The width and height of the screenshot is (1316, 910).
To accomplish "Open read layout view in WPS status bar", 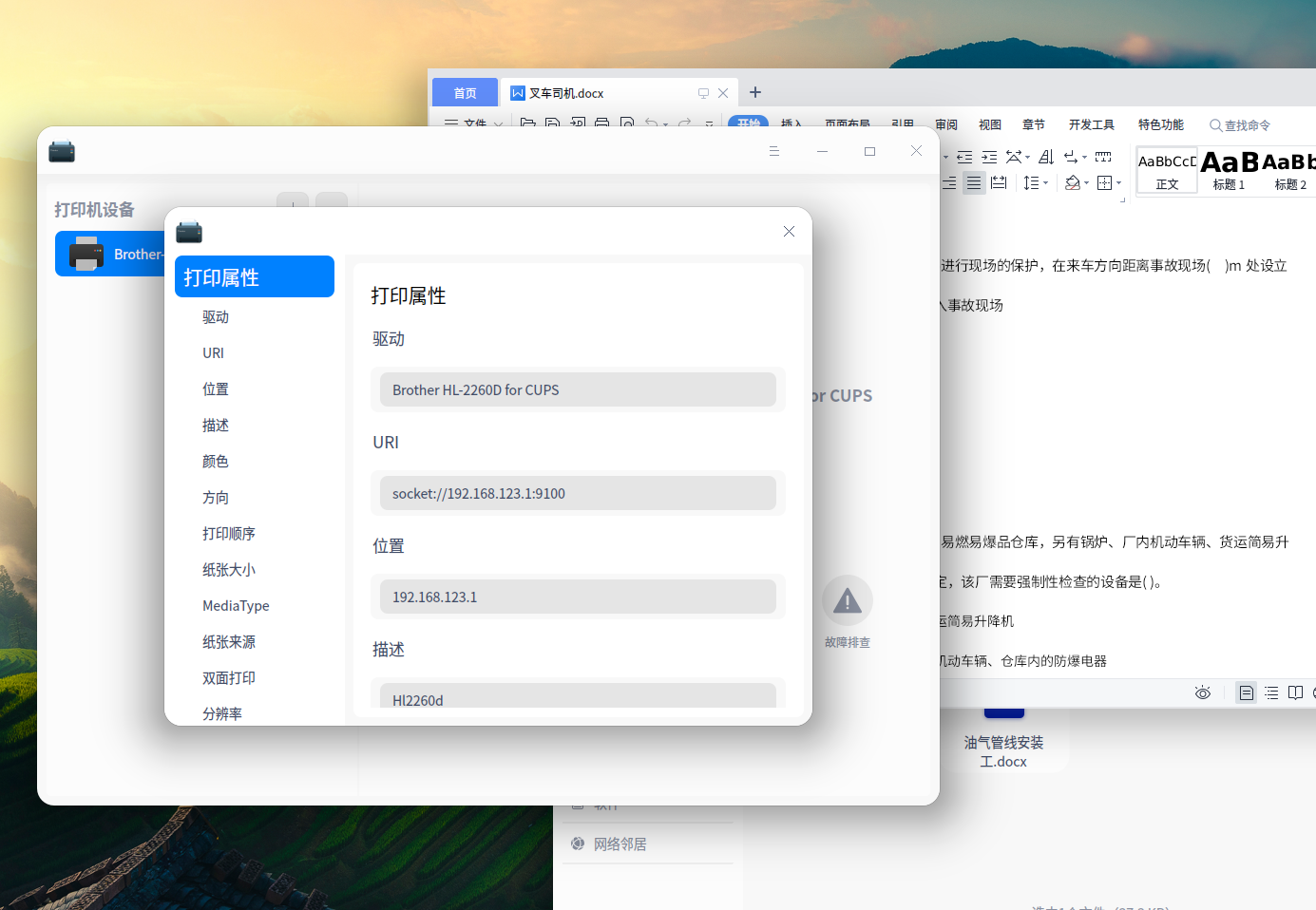I will pos(1295,692).
